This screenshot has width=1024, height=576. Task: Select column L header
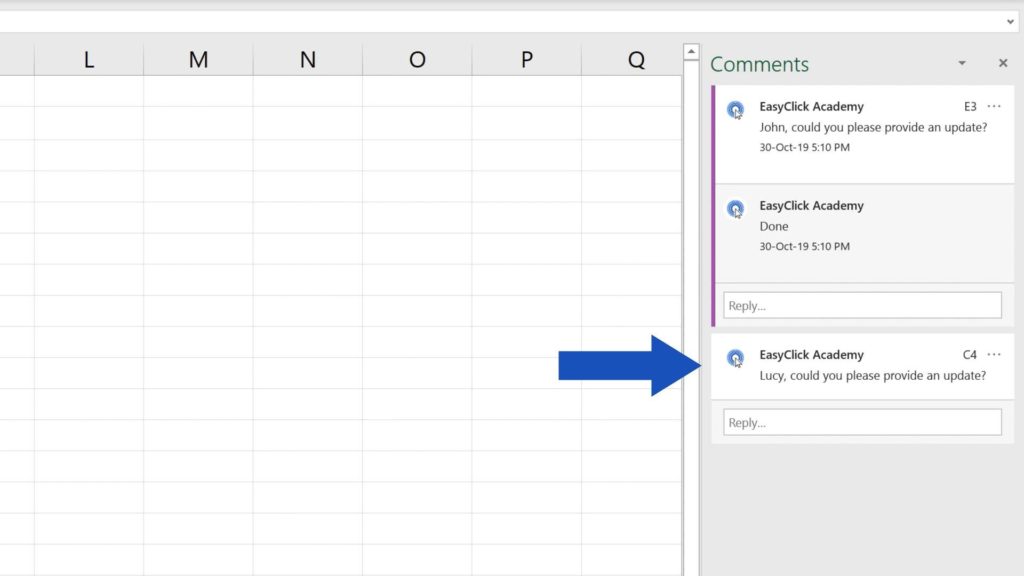click(x=88, y=60)
